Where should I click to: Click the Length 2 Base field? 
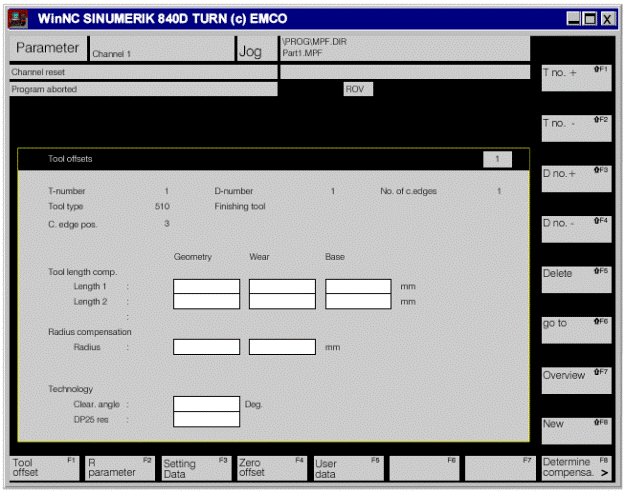coord(358,301)
